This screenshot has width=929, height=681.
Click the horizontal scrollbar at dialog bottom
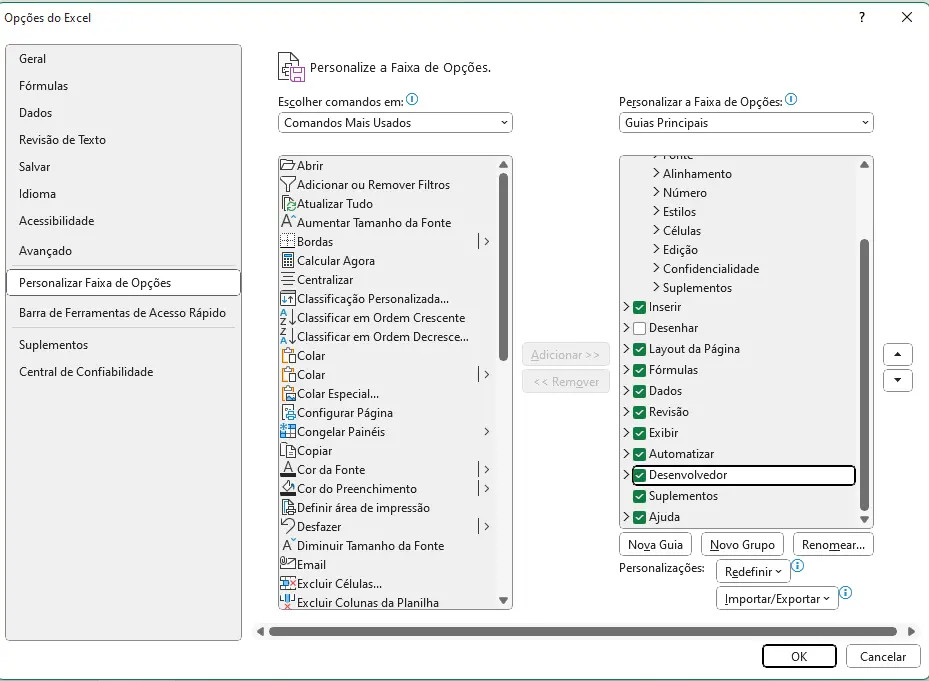(x=583, y=631)
